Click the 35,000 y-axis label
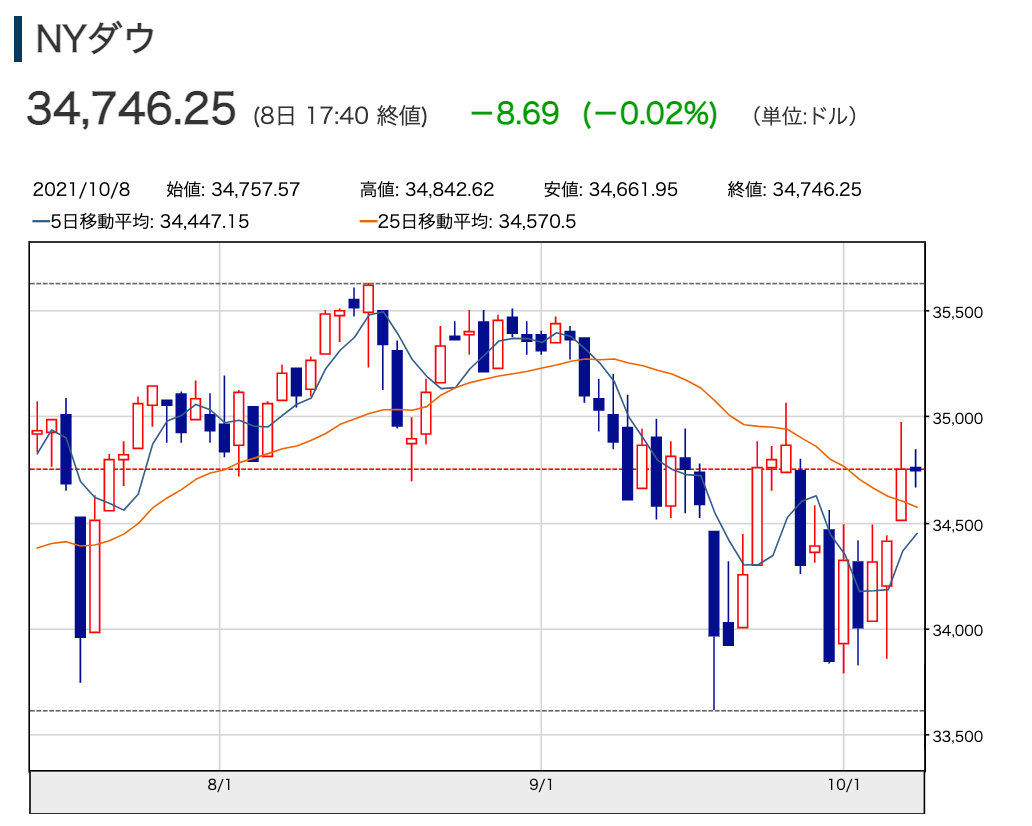 pos(958,418)
